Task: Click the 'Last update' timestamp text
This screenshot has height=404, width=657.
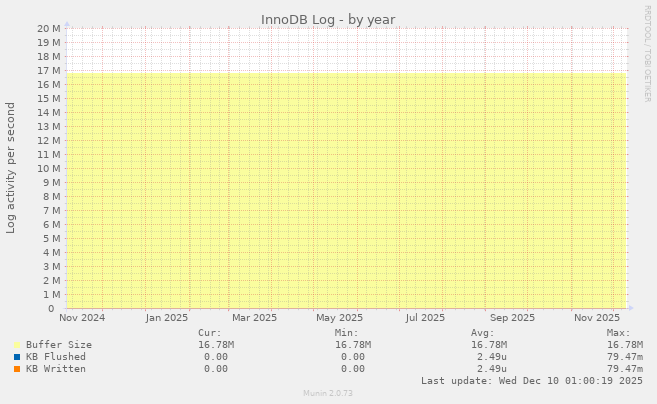Action: tap(532, 381)
